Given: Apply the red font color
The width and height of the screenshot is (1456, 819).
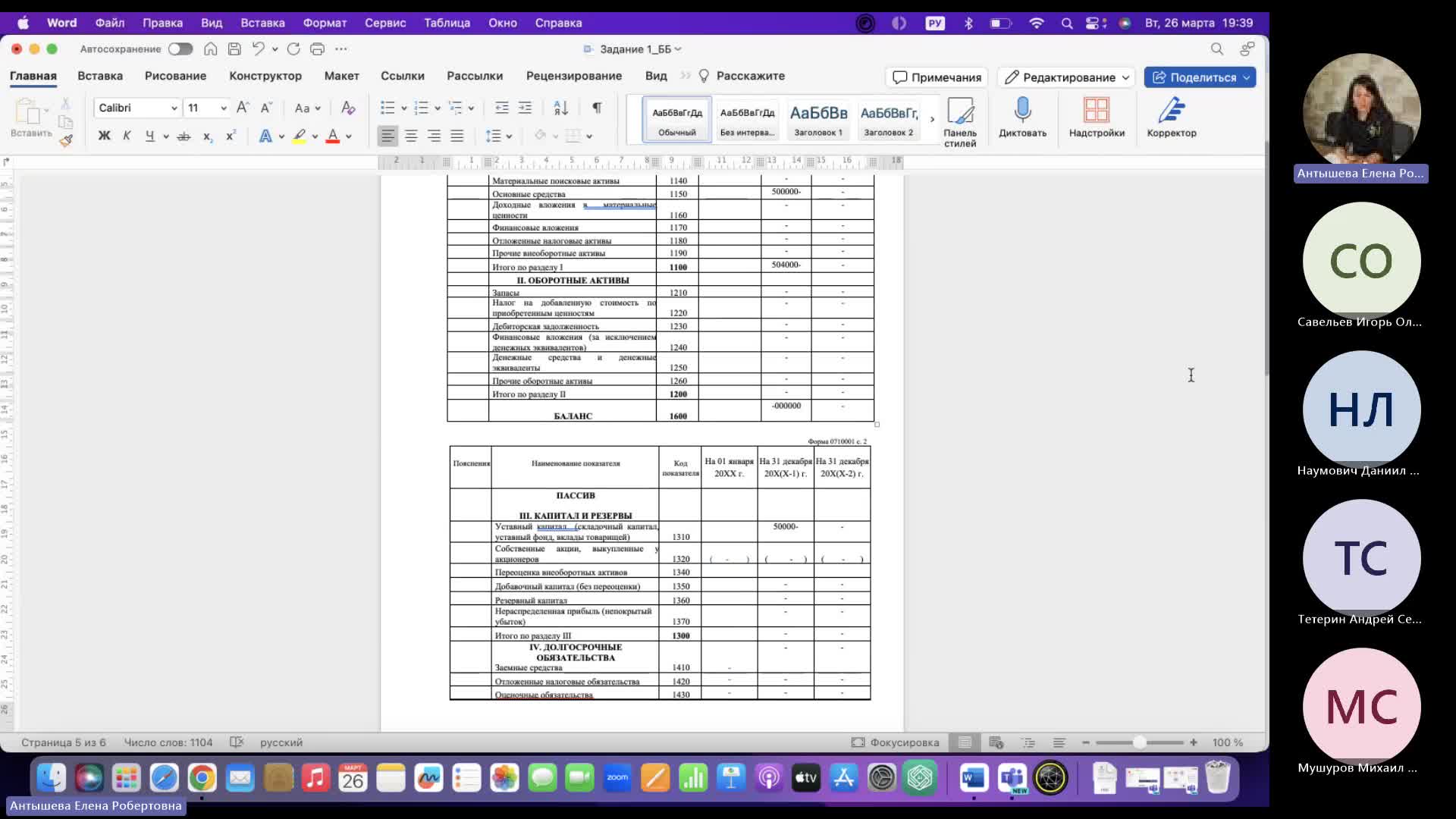Looking at the screenshot, I should click(332, 136).
